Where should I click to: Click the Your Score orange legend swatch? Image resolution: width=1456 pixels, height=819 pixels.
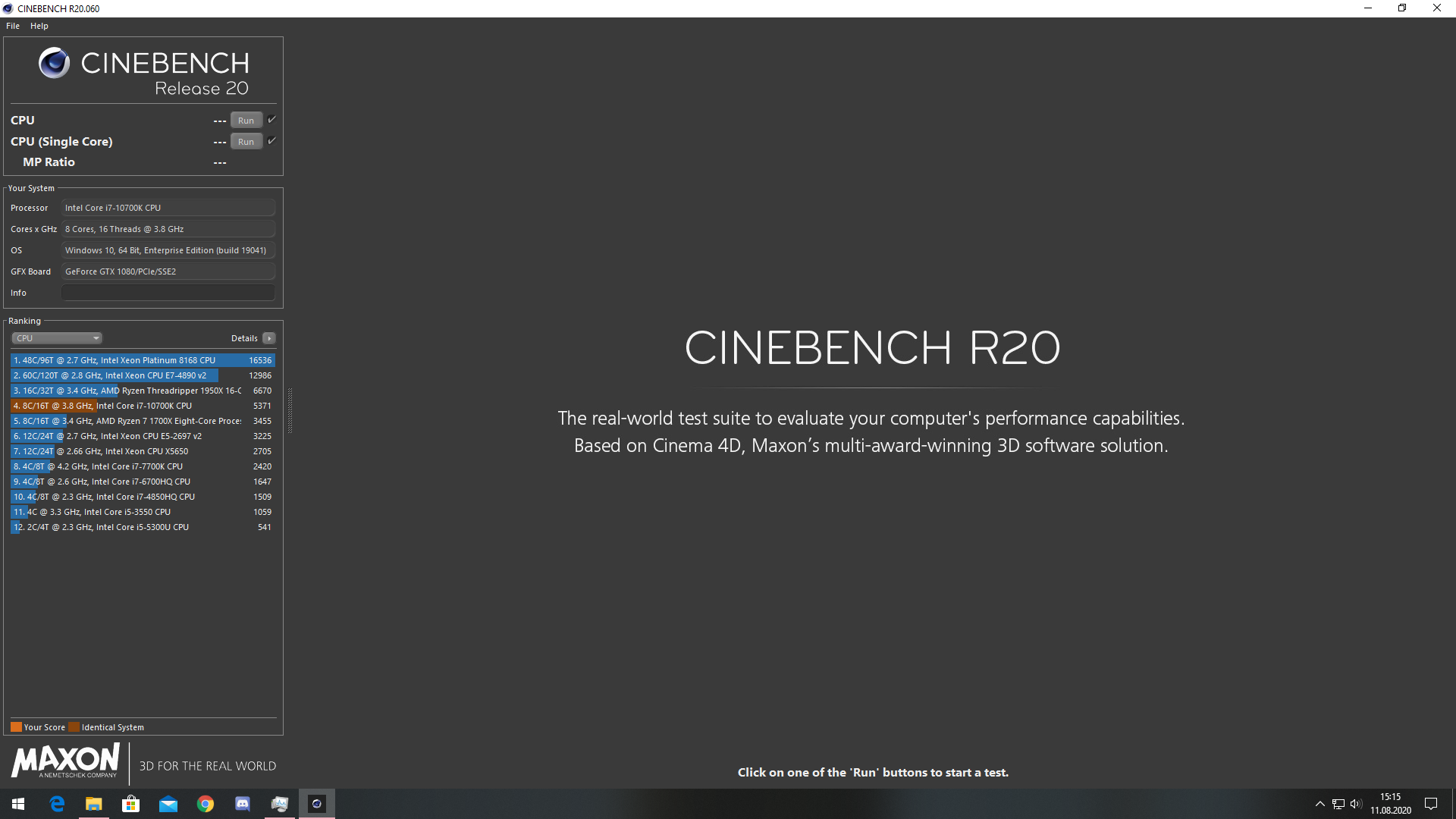tap(16, 727)
